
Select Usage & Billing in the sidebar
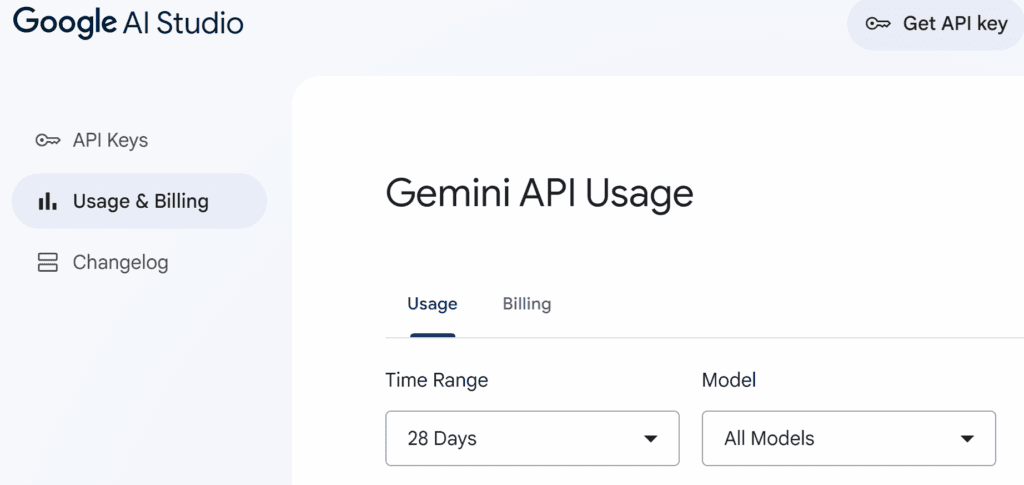(140, 201)
